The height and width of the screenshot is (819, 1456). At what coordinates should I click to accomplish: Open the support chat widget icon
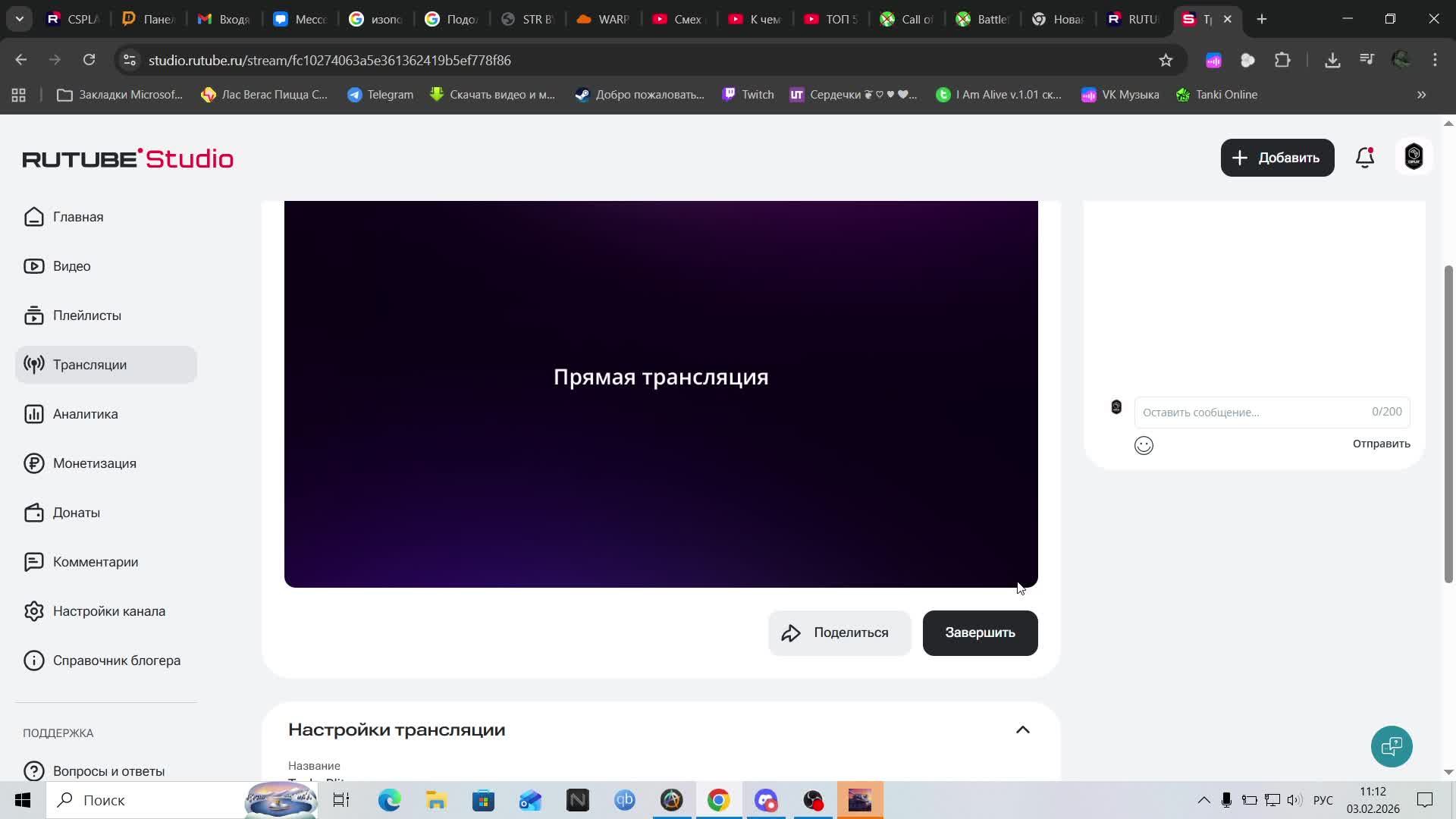pyautogui.click(x=1392, y=747)
